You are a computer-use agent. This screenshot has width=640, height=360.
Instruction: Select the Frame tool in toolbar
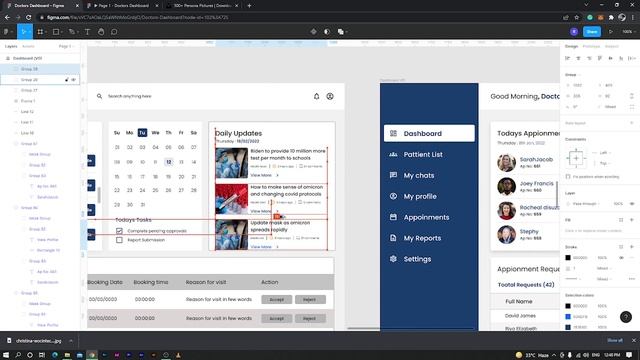pos(40,31)
